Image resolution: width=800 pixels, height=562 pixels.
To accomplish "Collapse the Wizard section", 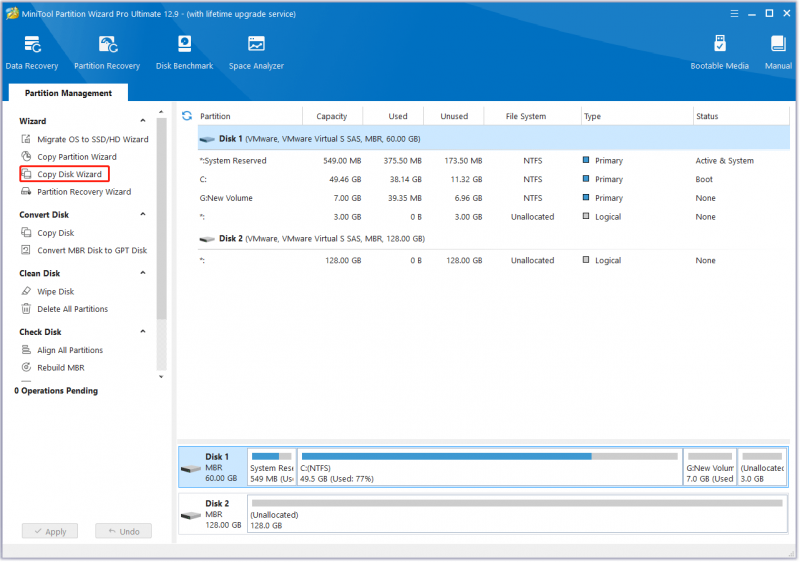I will tap(143, 121).
